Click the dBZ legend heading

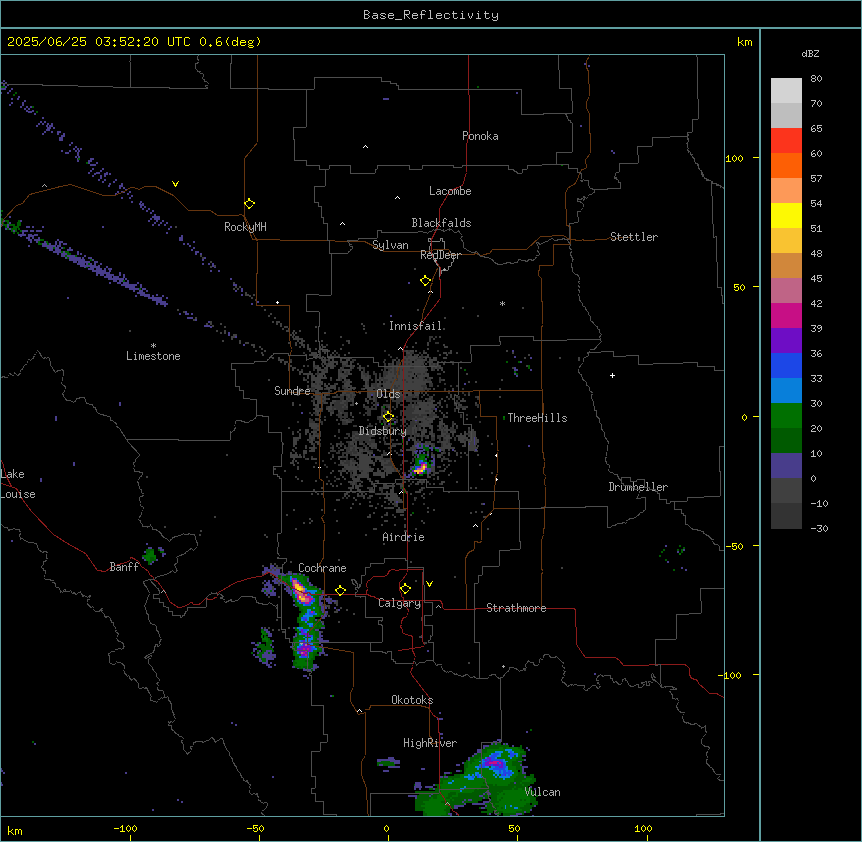coord(810,53)
